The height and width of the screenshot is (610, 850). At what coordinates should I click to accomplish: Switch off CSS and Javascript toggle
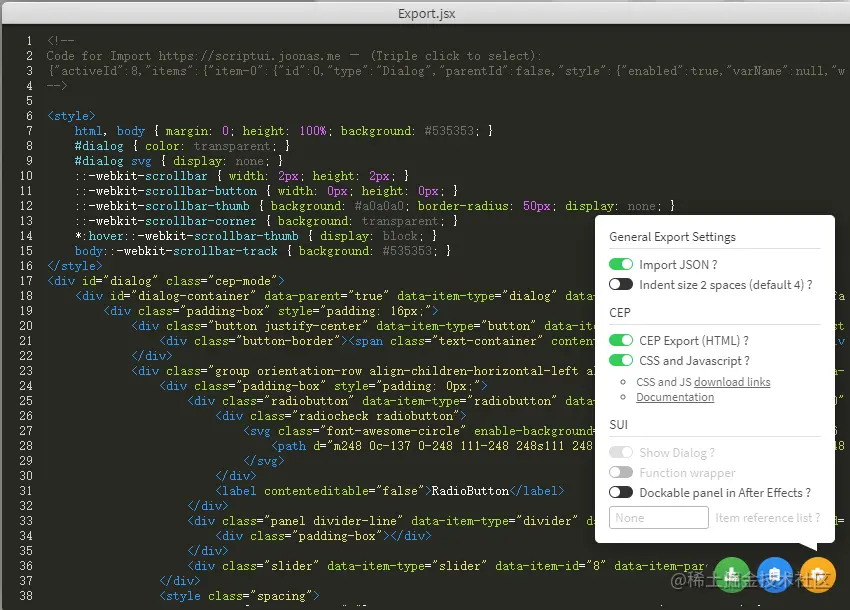(x=621, y=360)
